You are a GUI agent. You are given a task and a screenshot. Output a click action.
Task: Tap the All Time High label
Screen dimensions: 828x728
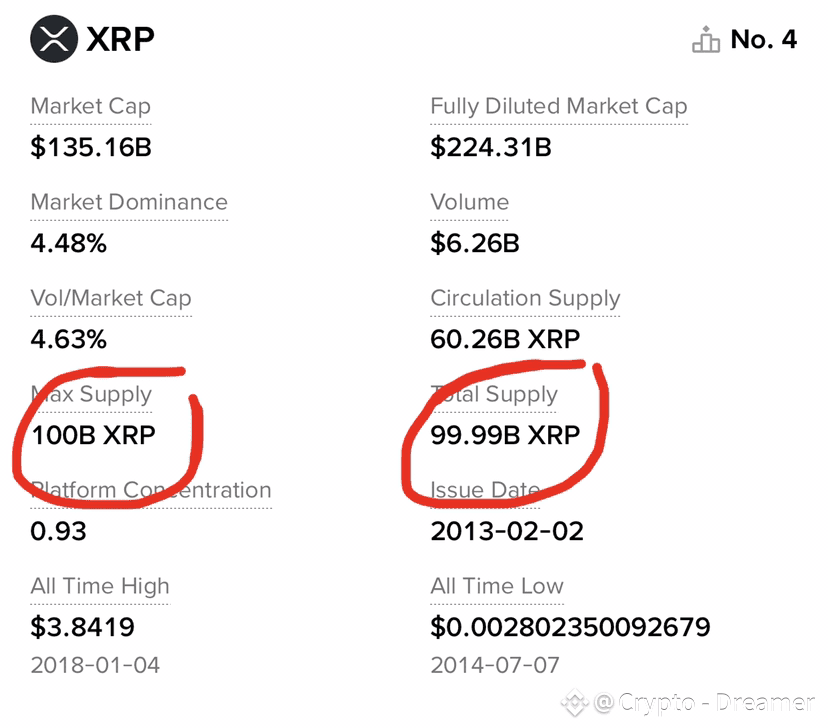(100, 587)
